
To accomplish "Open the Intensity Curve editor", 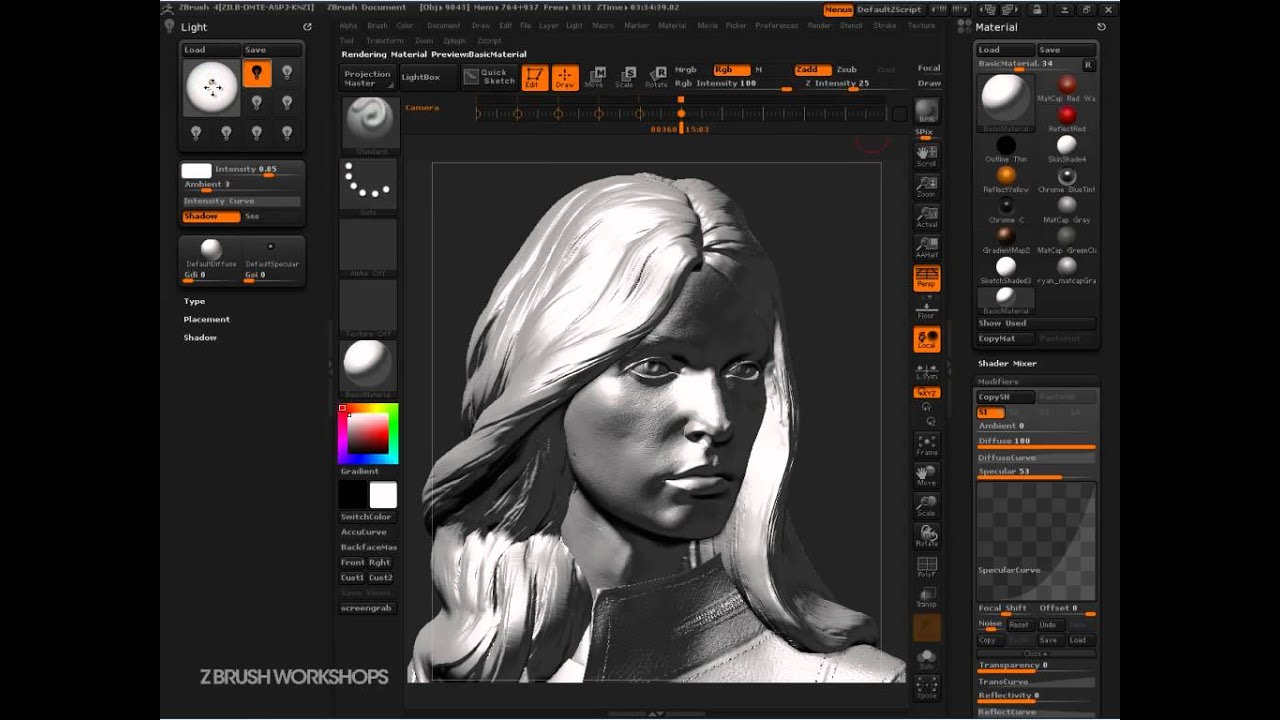I will click(241, 201).
